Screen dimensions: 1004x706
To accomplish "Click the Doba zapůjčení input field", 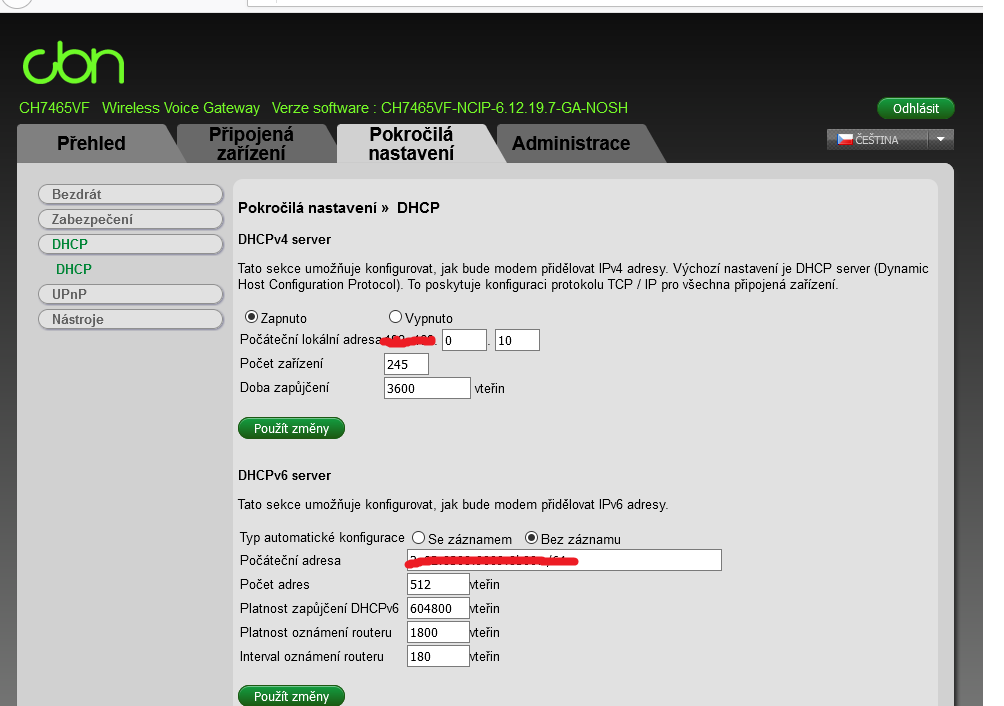I will [427, 388].
